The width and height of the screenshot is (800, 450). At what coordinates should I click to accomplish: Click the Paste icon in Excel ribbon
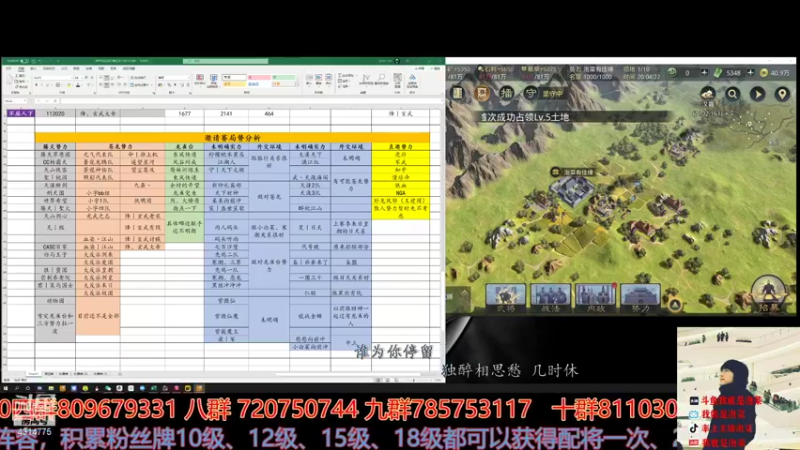[x=9, y=81]
